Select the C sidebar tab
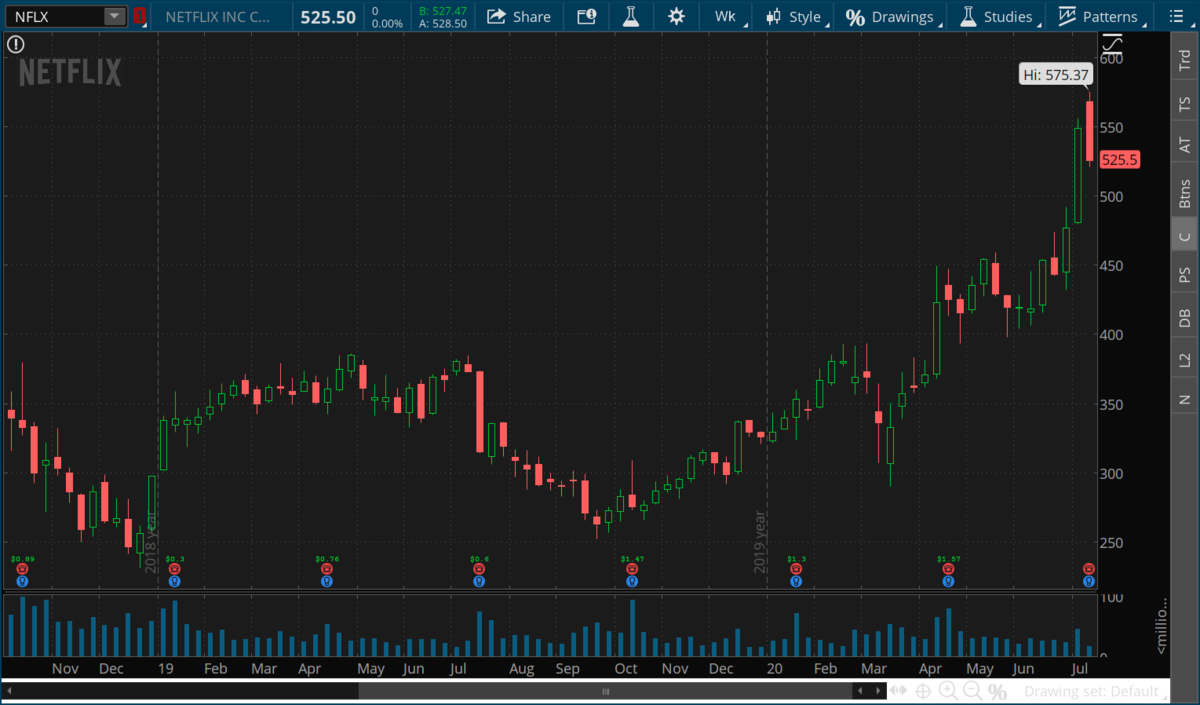Viewport: 1200px width, 705px height. click(x=1185, y=236)
